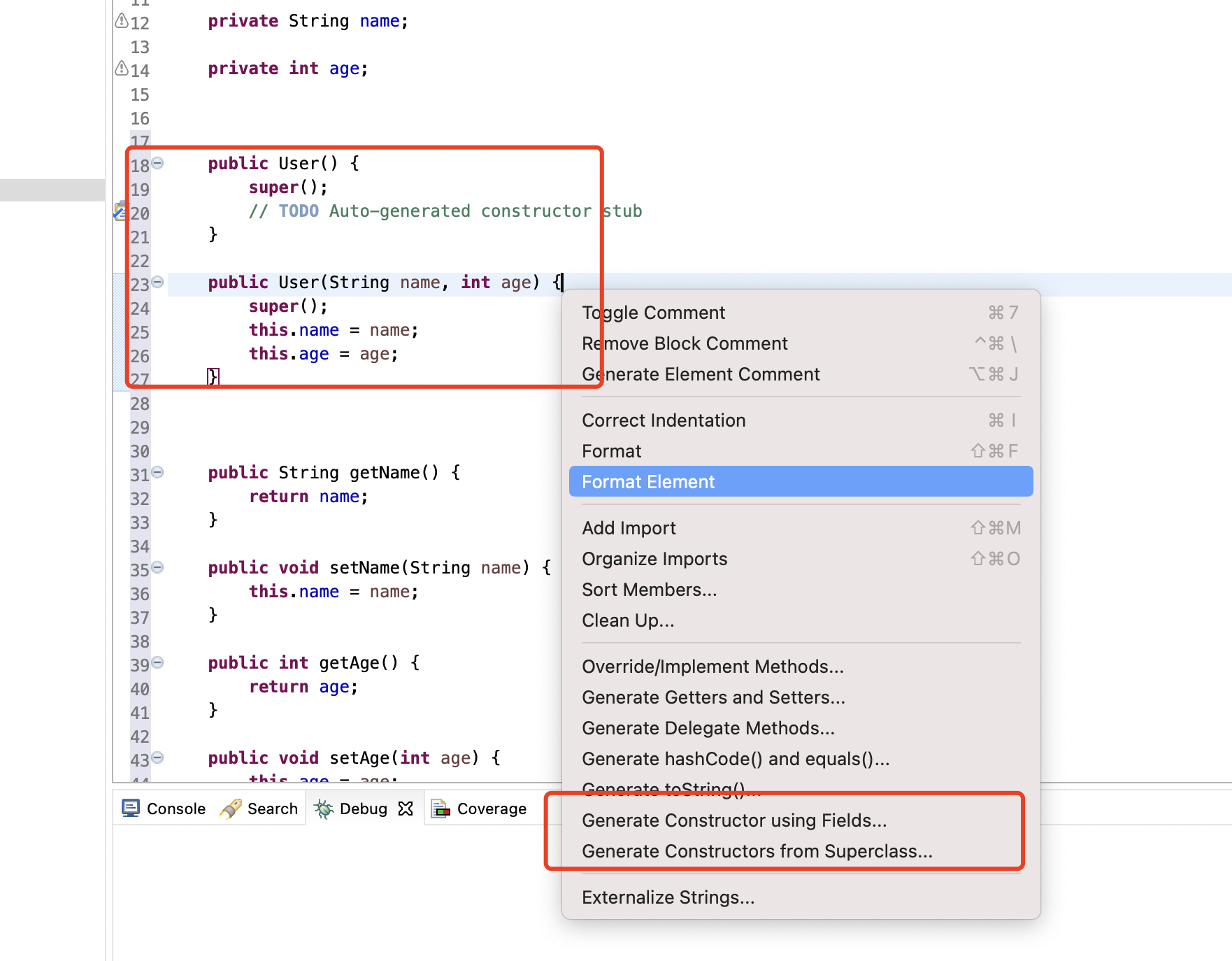The height and width of the screenshot is (961, 1232).
Task: Close the Debug view tab
Action: tap(406, 809)
